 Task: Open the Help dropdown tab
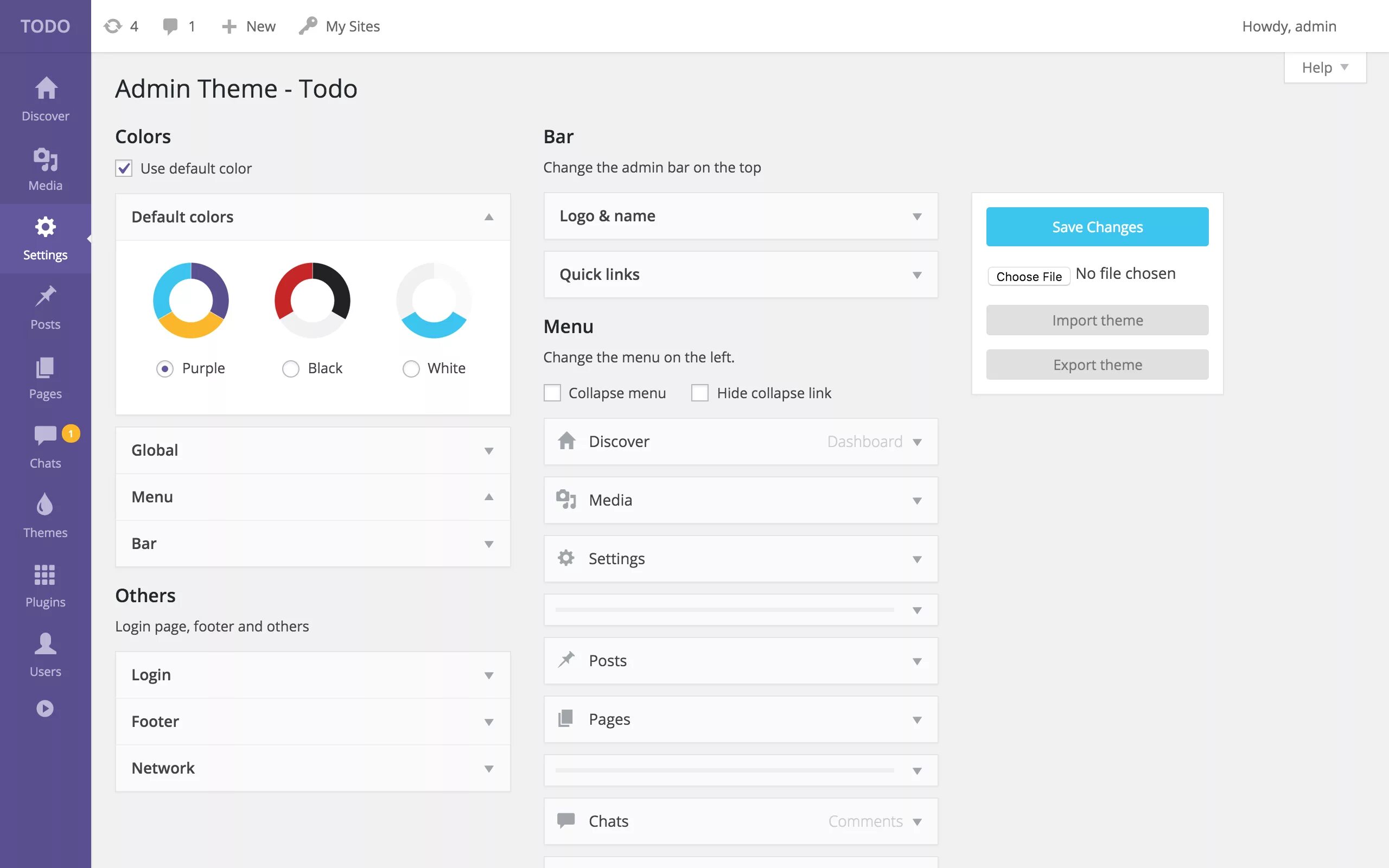point(1324,68)
